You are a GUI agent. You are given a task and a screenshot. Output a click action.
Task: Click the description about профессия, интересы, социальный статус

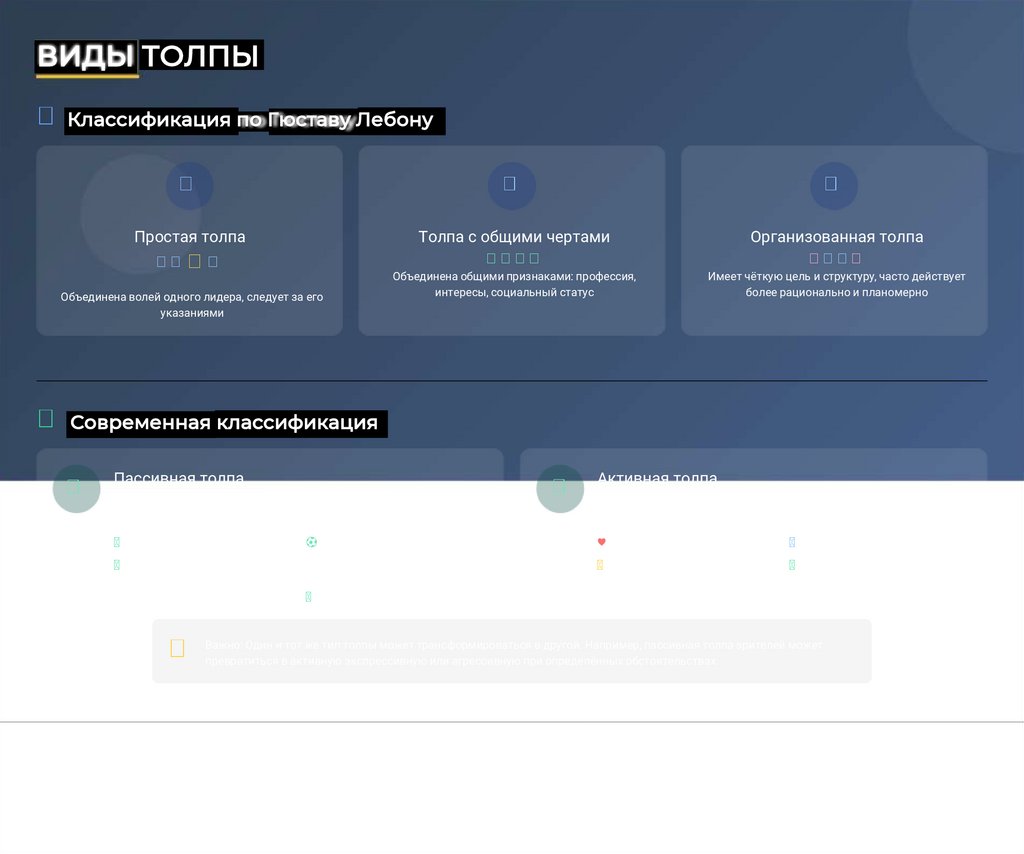(514, 285)
